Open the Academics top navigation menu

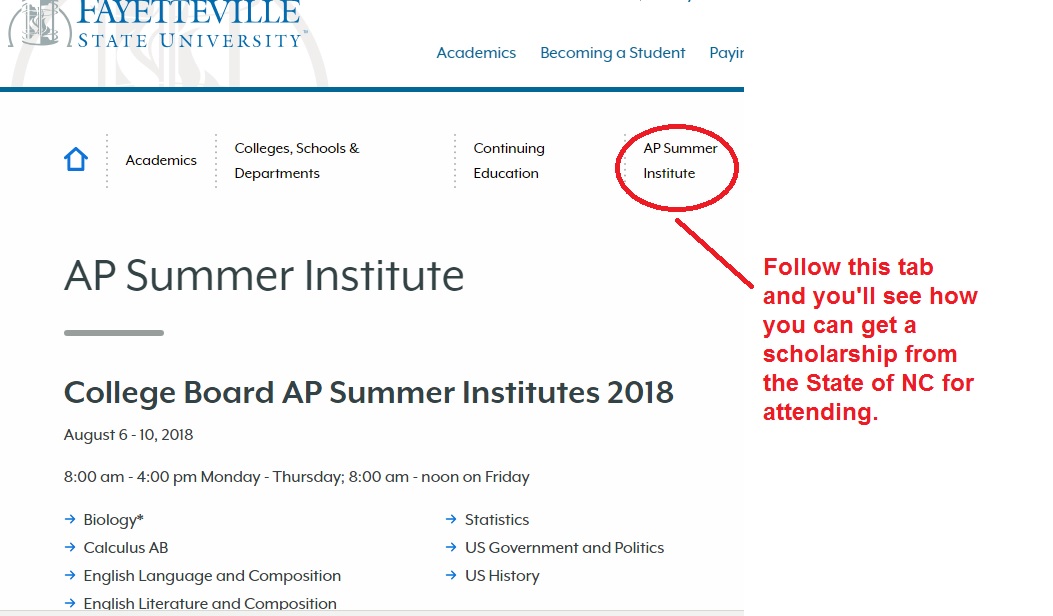(x=476, y=52)
